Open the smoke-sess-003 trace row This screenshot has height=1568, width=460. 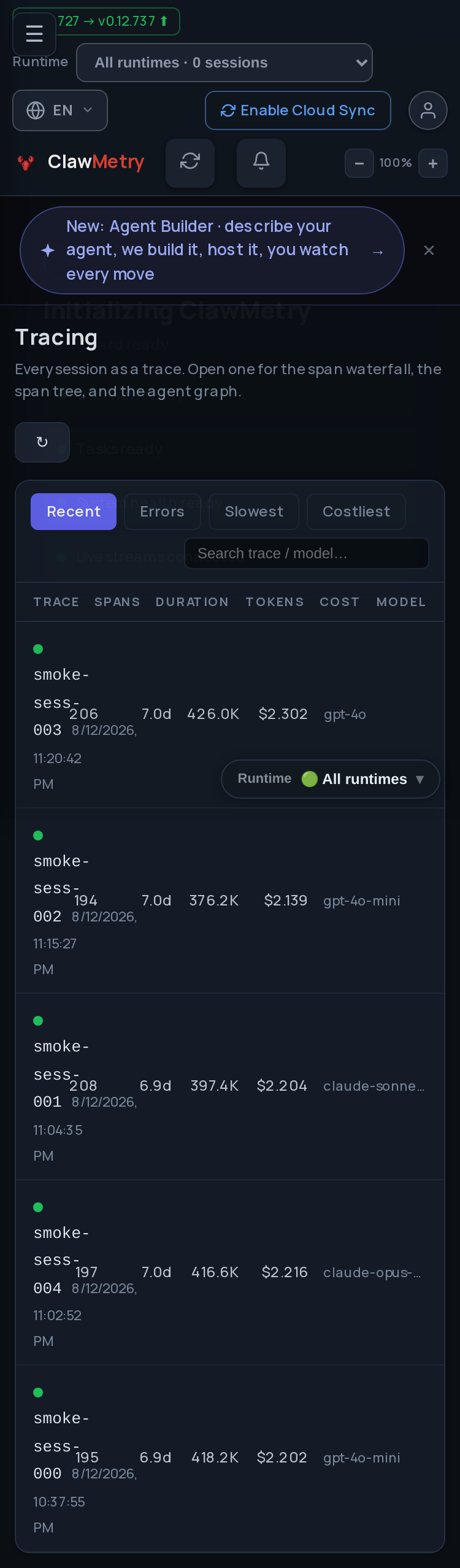(x=230, y=715)
